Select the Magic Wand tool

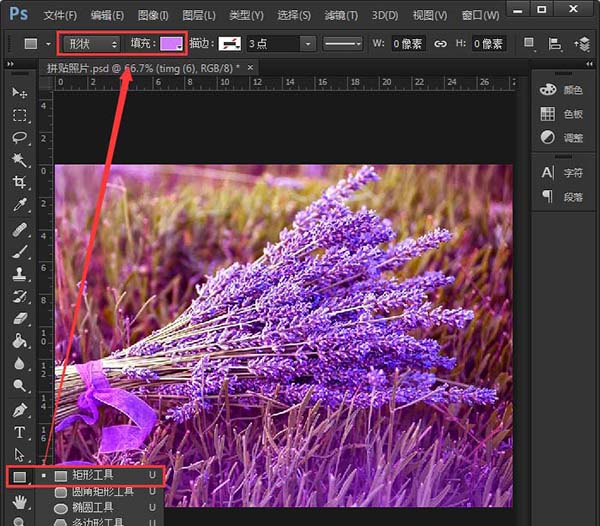(x=19, y=160)
